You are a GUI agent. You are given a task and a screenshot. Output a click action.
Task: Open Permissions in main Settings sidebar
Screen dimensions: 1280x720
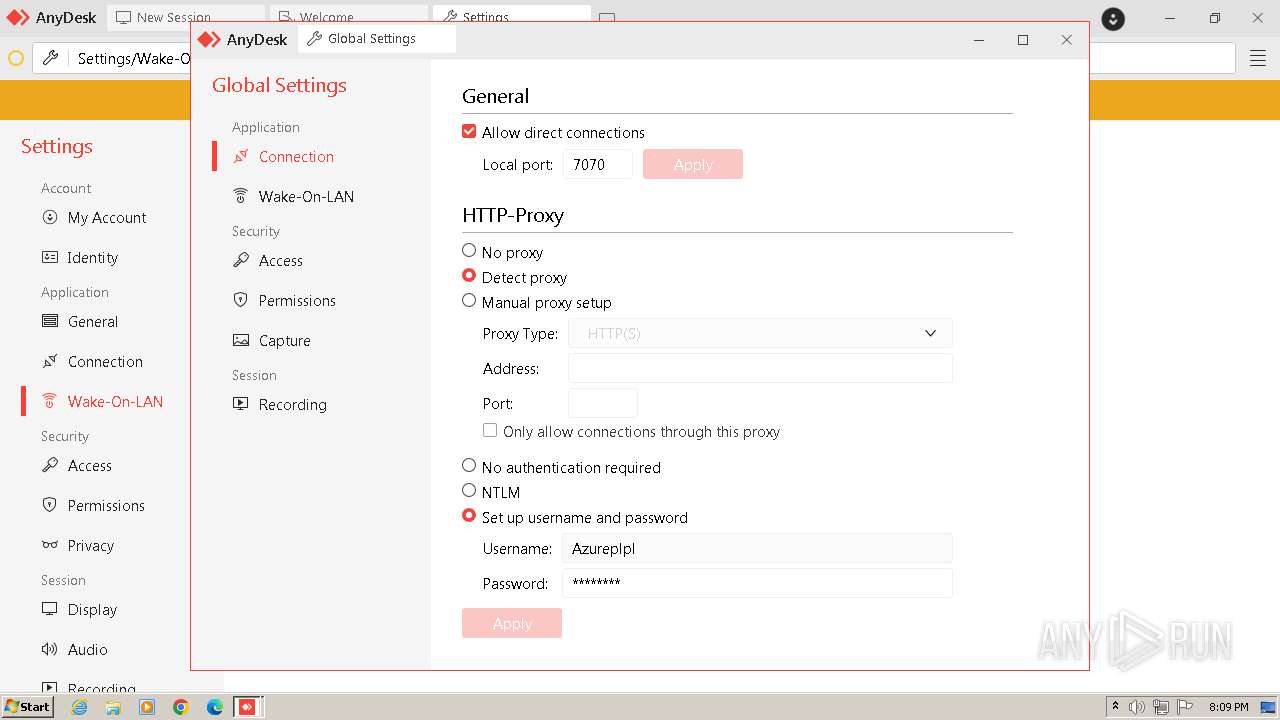click(x=106, y=506)
